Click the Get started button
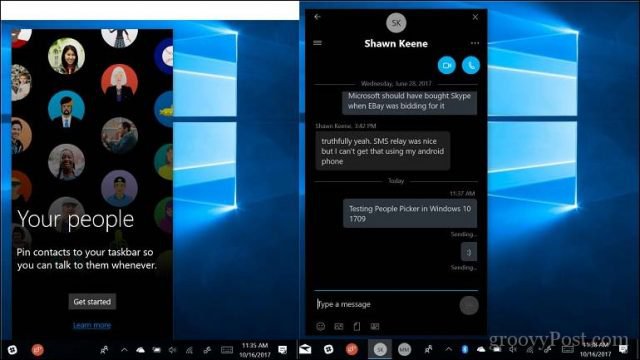The width and height of the screenshot is (640, 360). [x=92, y=302]
